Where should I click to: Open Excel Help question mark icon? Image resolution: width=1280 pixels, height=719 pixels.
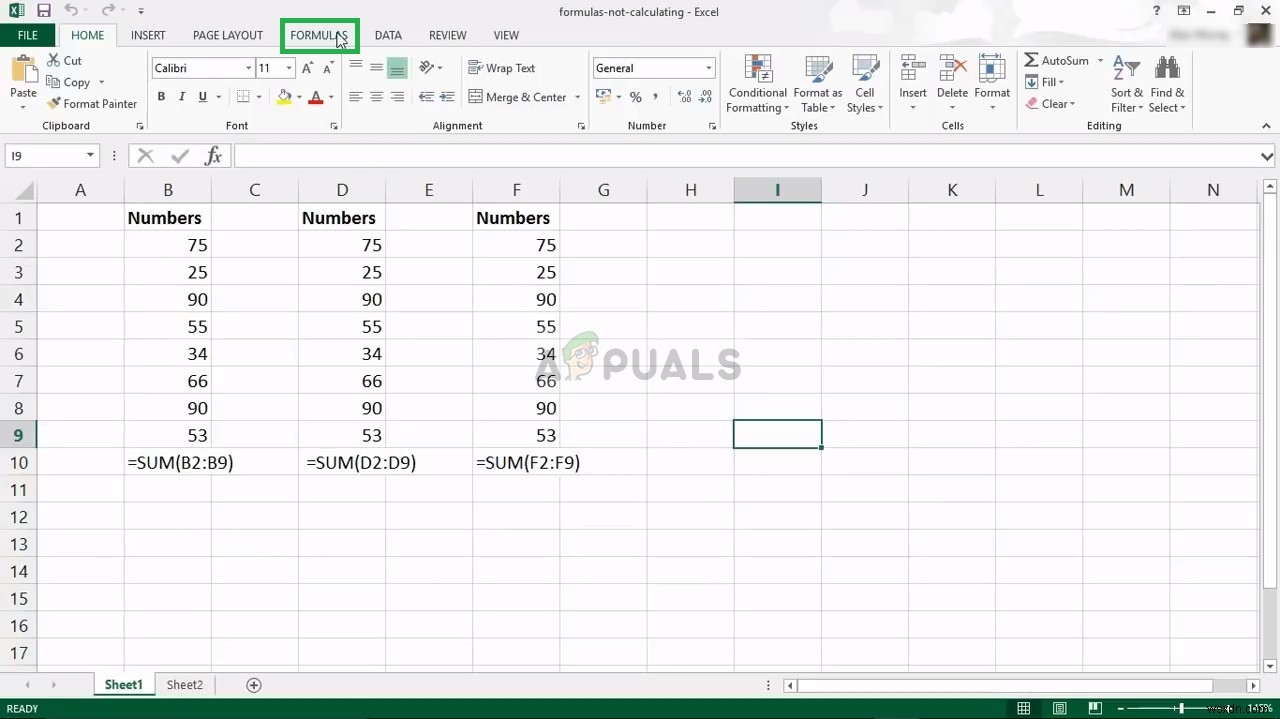[x=1158, y=11]
